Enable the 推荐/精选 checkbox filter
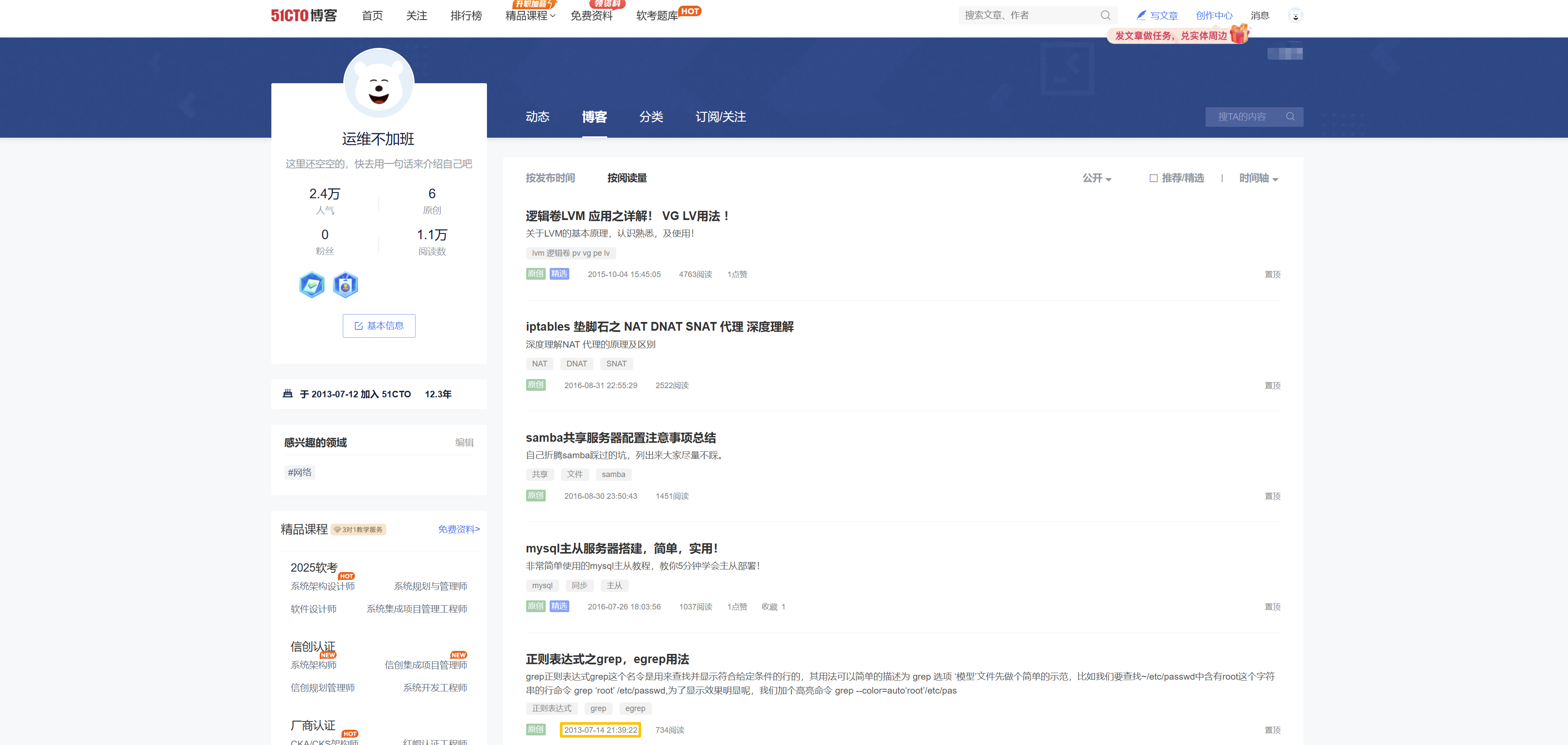 point(1153,178)
